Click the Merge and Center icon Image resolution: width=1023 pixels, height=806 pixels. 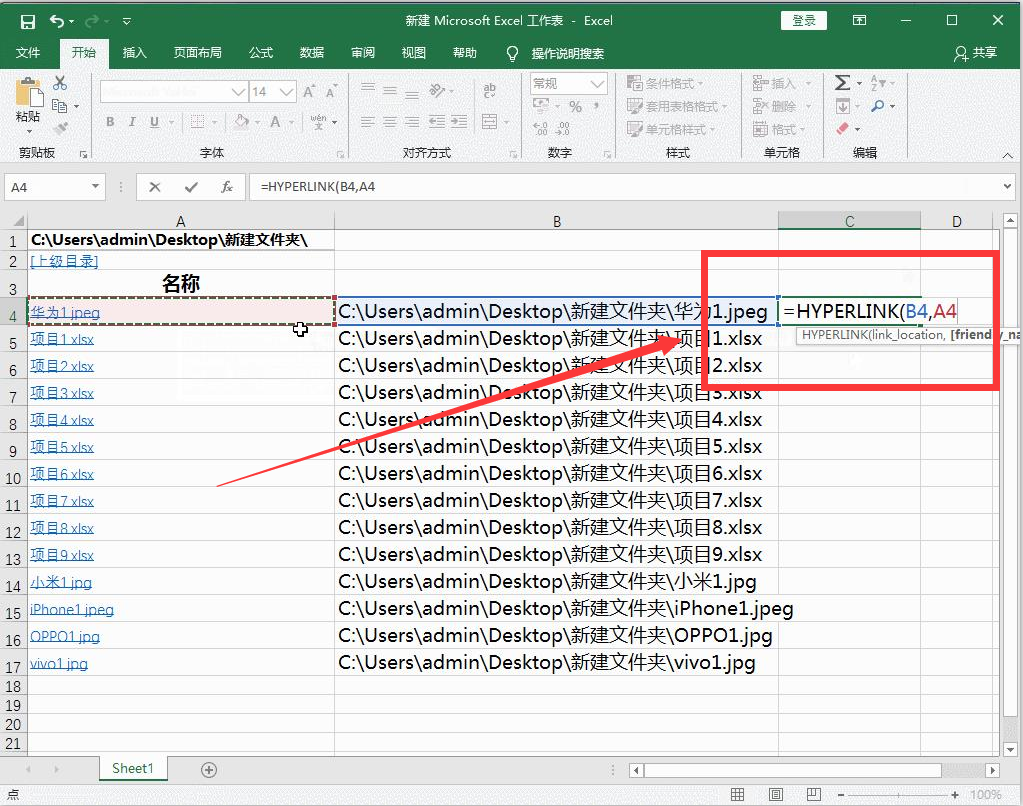[x=489, y=121]
